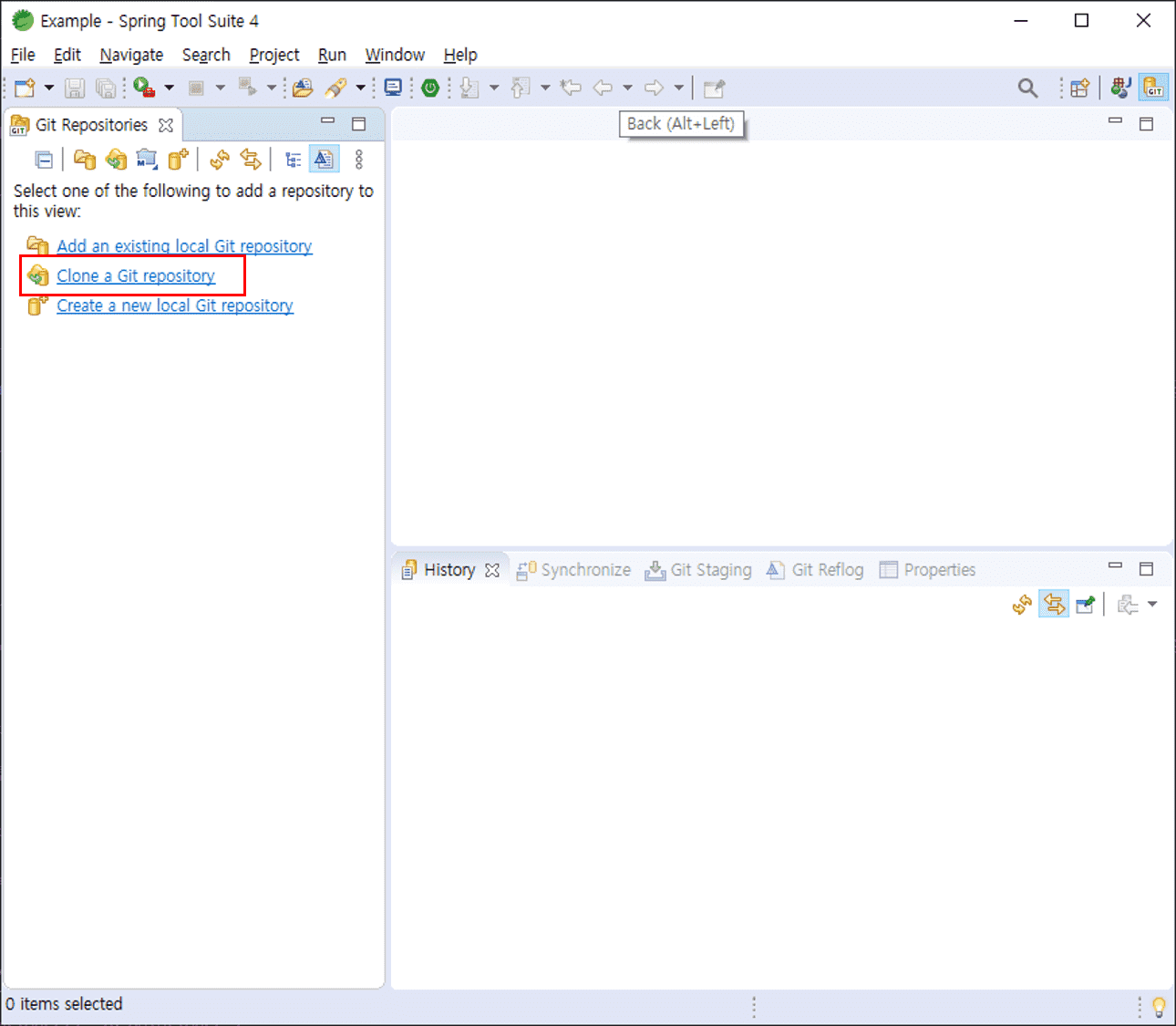Click the green Spring Boot power icon
Viewport: 1176px width, 1026px height.
(430, 88)
